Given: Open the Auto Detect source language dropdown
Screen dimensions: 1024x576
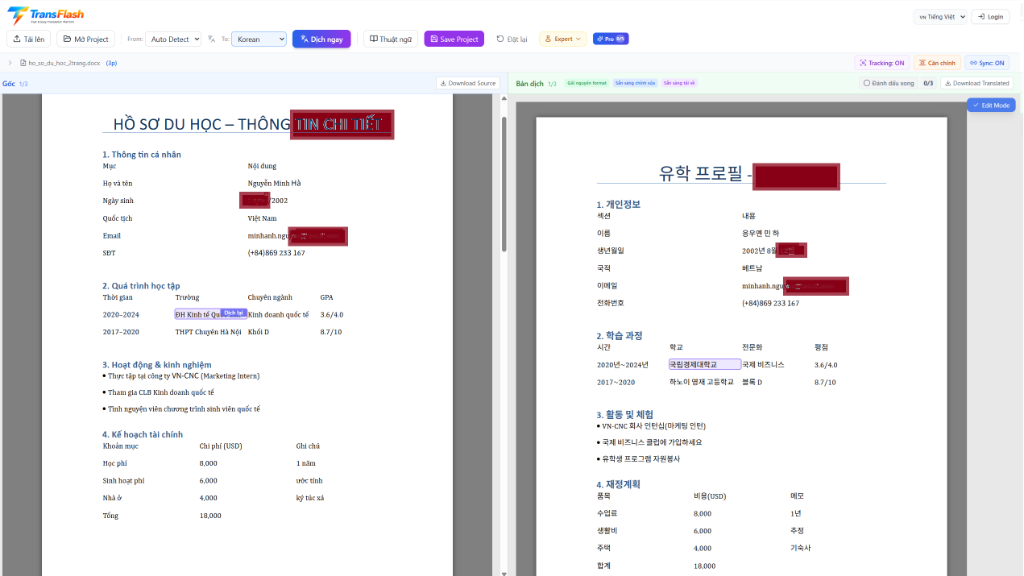Looking at the screenshot, I should pos(174,39).
